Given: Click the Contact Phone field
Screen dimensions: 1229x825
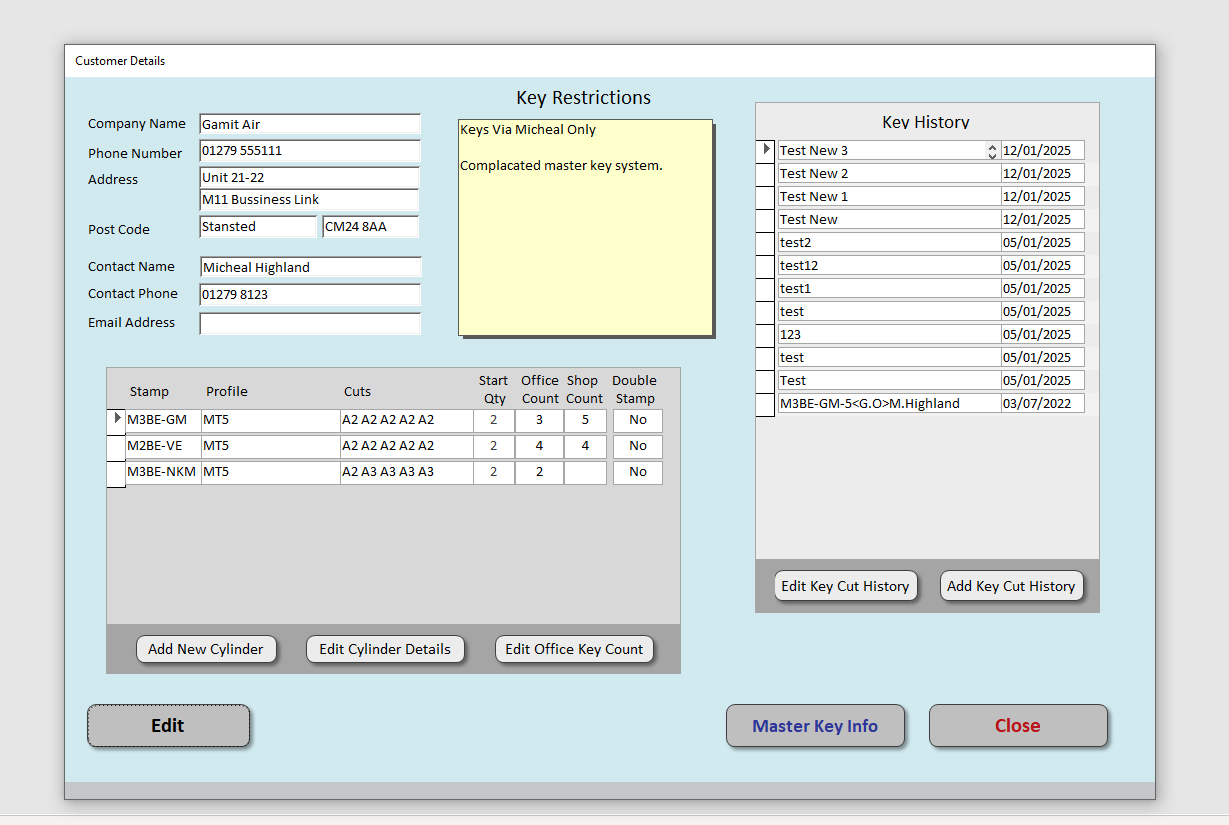Looking at the screenshot, I should (310, 295).
